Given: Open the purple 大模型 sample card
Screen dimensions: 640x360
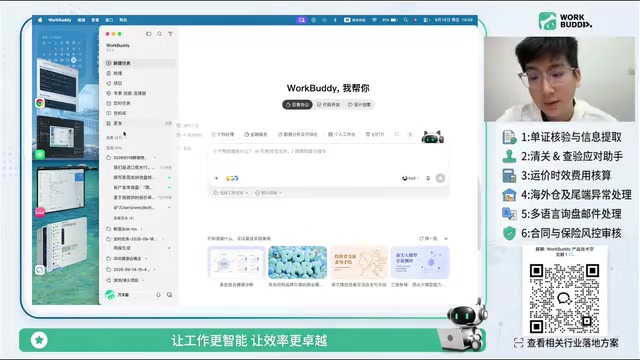Looking at the screenshot, I should click(420, 262).
